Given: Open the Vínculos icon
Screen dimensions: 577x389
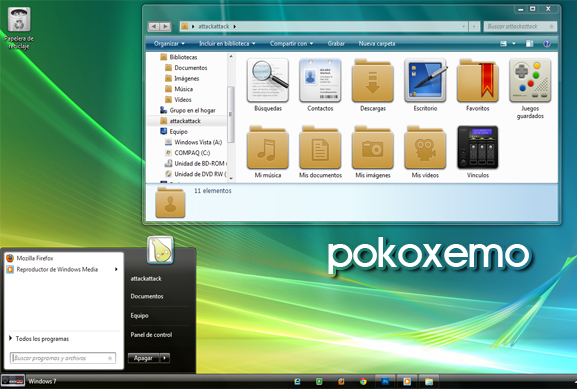Looking at the screenshot, I should pyautogui.click(x=478, y=148).
